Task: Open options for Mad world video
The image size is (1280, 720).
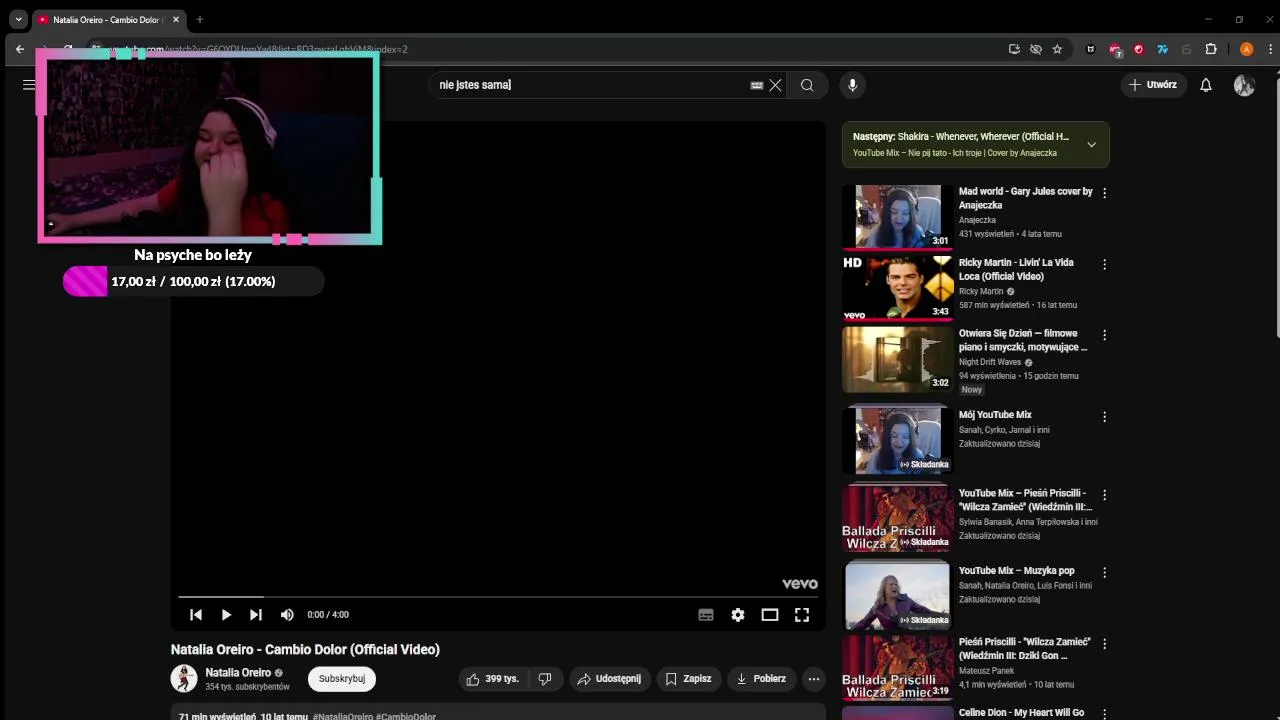Action: coord(1104,193)
